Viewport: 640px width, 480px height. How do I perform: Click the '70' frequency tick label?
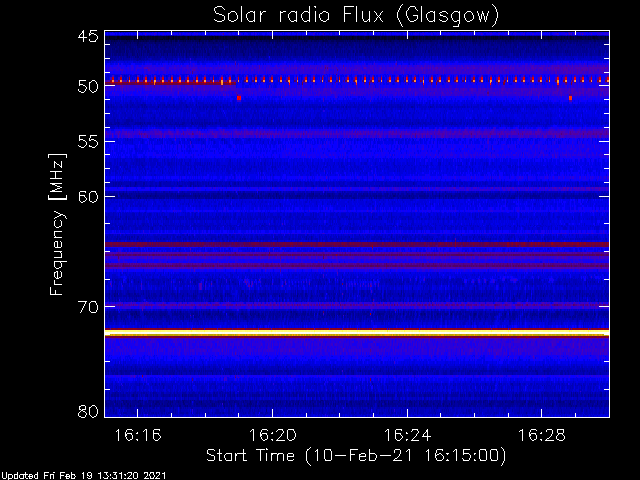coord(88,307)
